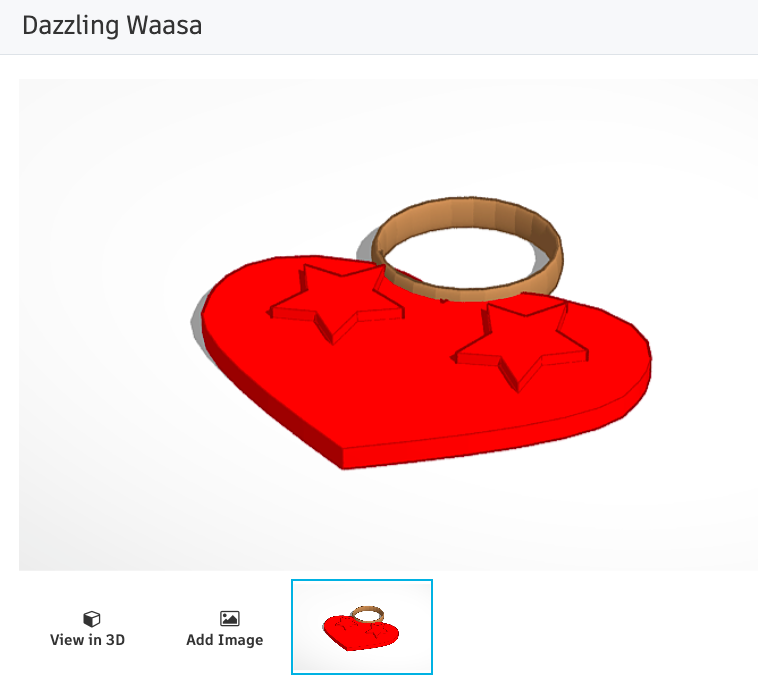Click the left star on the heart
Screen dimensions: 758x700
(336, 302)
